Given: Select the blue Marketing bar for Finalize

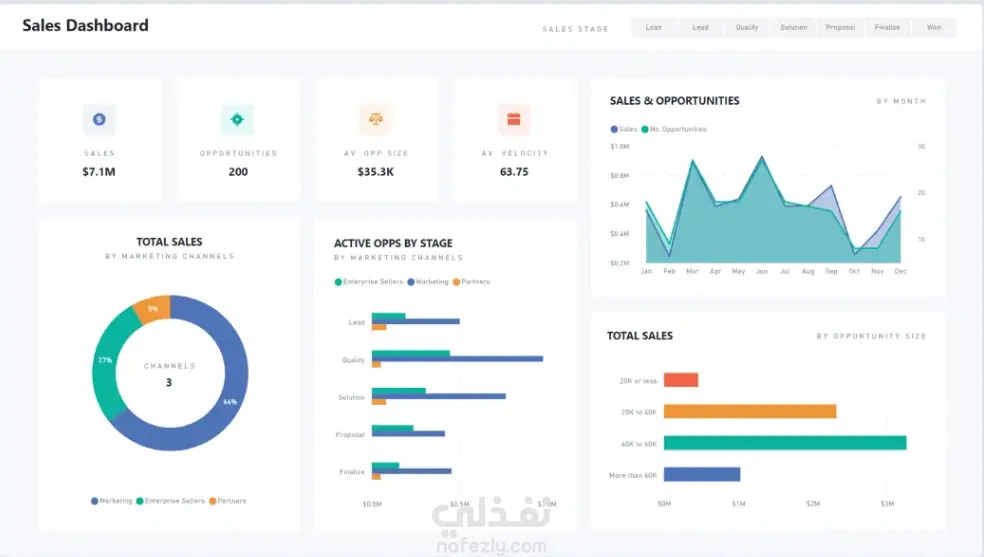Looking at the screenshot, I should pyautogui.click(x=412, y=471).
